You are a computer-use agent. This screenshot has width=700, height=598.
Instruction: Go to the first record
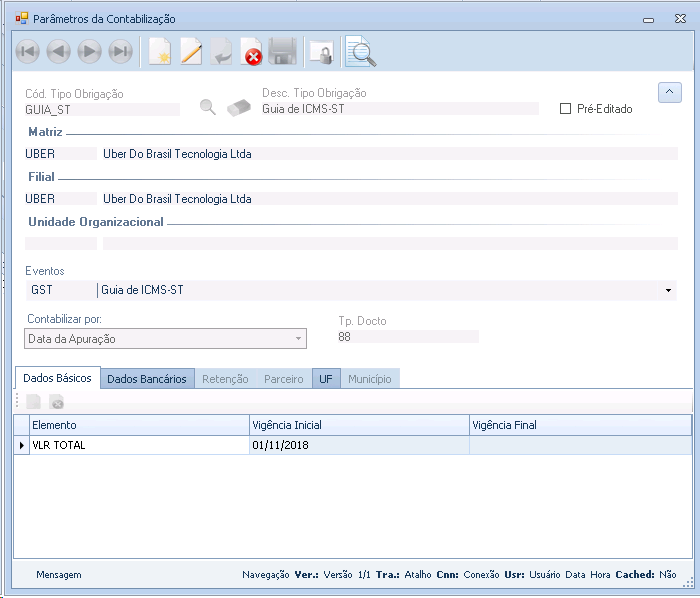[x=28, y=52]
